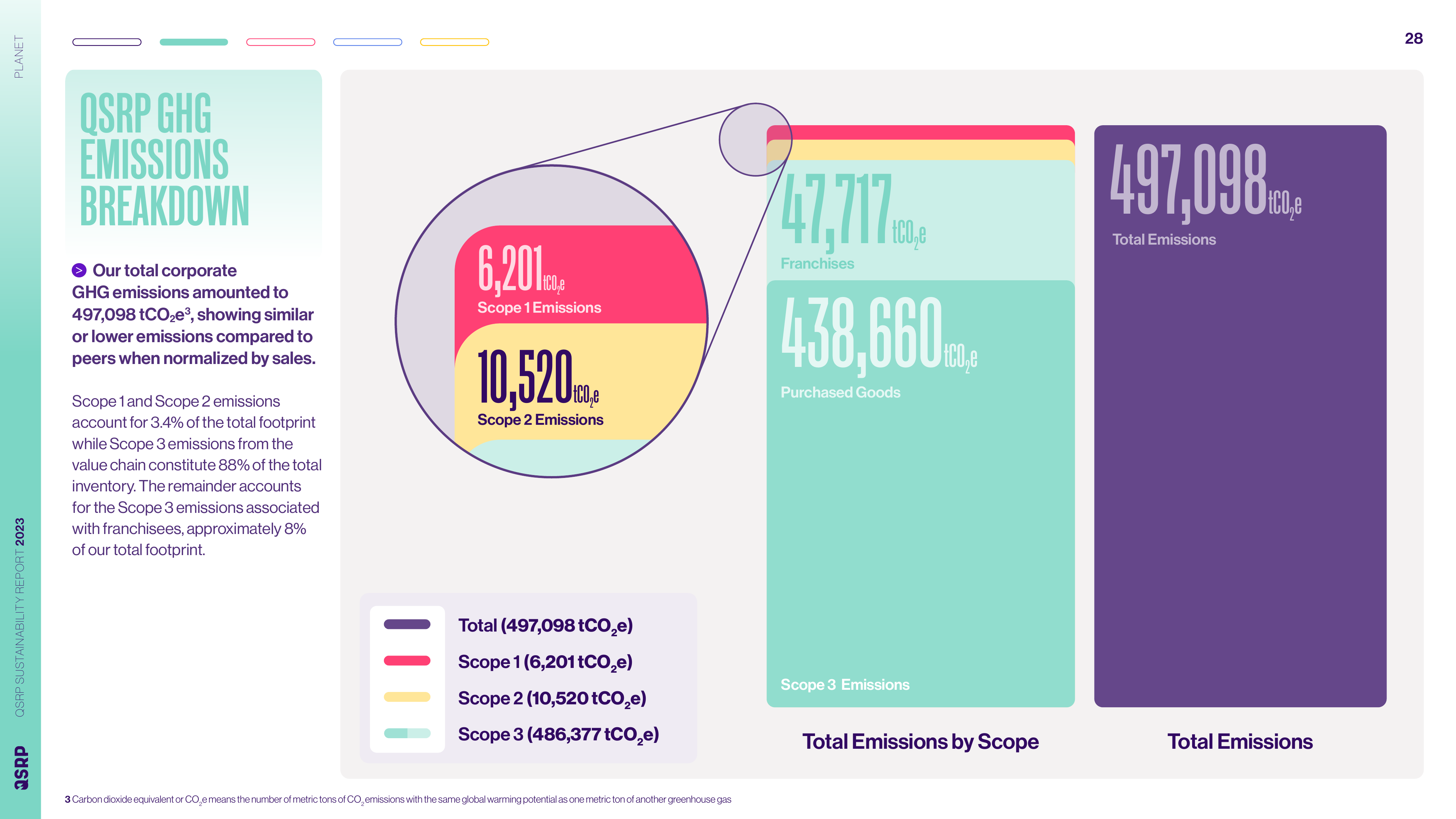This screenshot has height=819, width=1456.
Task: Click the teal Scope 3 legend swatch
Action: click(x=407, y=733)
